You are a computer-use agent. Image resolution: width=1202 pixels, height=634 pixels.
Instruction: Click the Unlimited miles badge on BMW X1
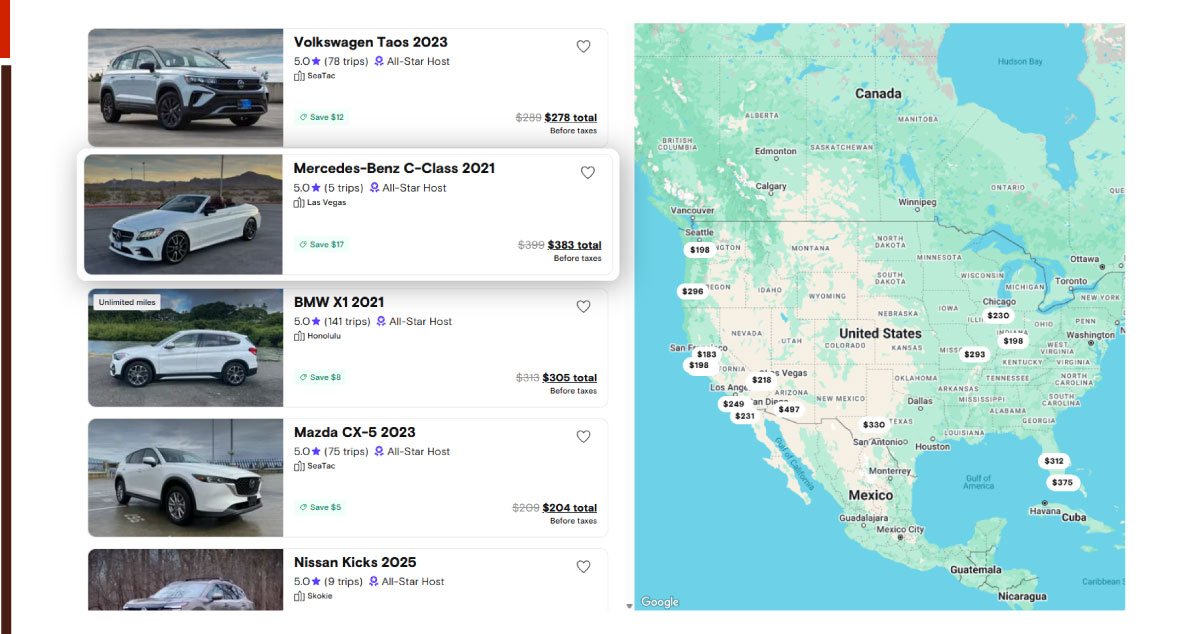125,300
